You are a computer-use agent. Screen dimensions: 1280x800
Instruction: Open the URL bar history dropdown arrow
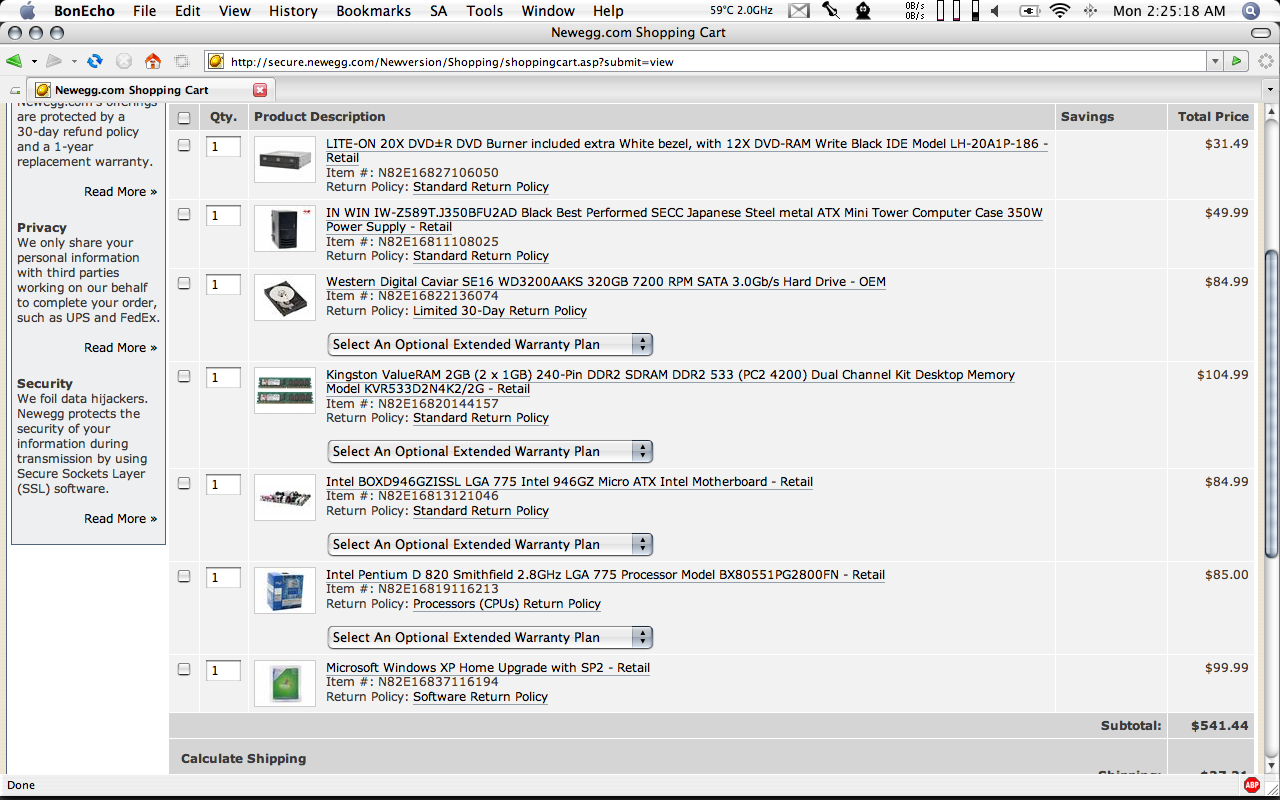click(x=1215, y=61)
